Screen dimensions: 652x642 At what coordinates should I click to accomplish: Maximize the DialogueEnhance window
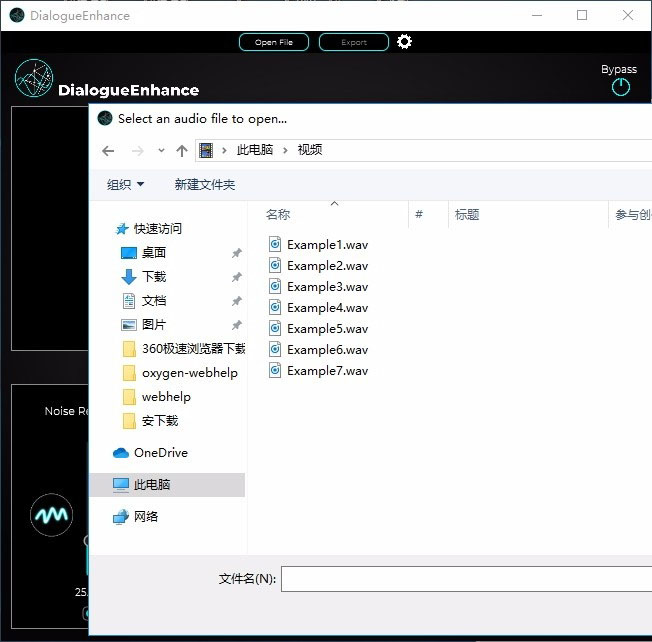582,15
